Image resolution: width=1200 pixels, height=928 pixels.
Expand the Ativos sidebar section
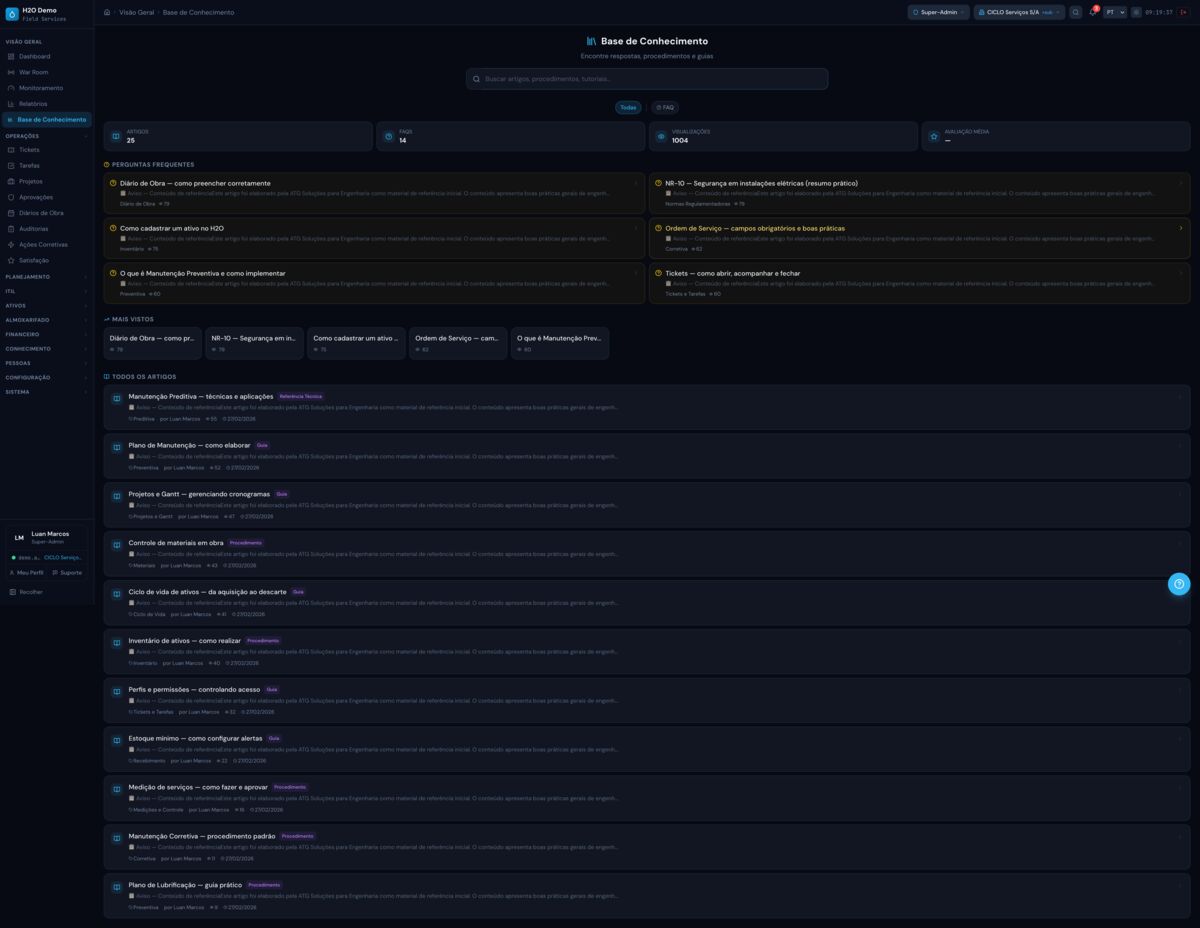coord(47,306)
